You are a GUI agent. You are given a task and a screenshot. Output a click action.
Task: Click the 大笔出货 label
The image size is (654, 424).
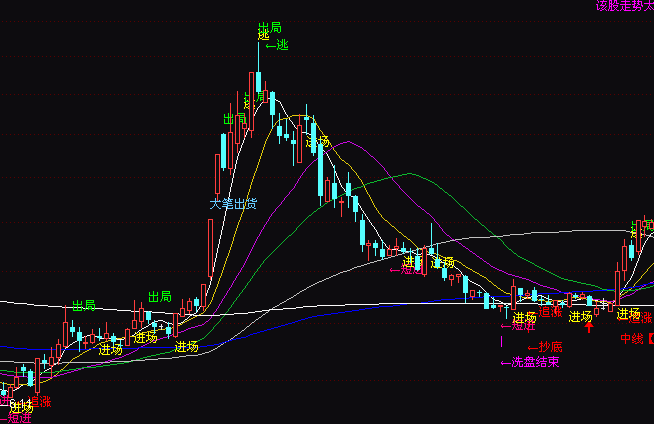pyautogui.click(x=232, y=203)
